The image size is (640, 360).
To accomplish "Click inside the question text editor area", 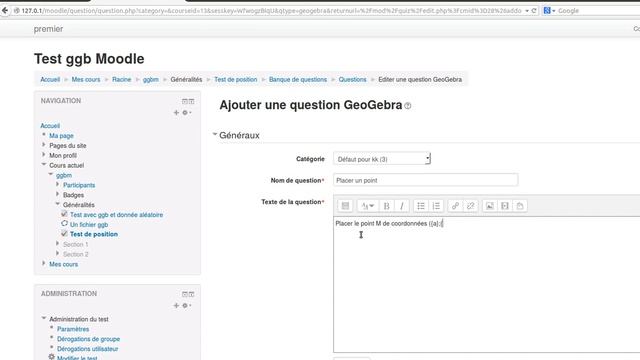I will [x=487, y=284].
